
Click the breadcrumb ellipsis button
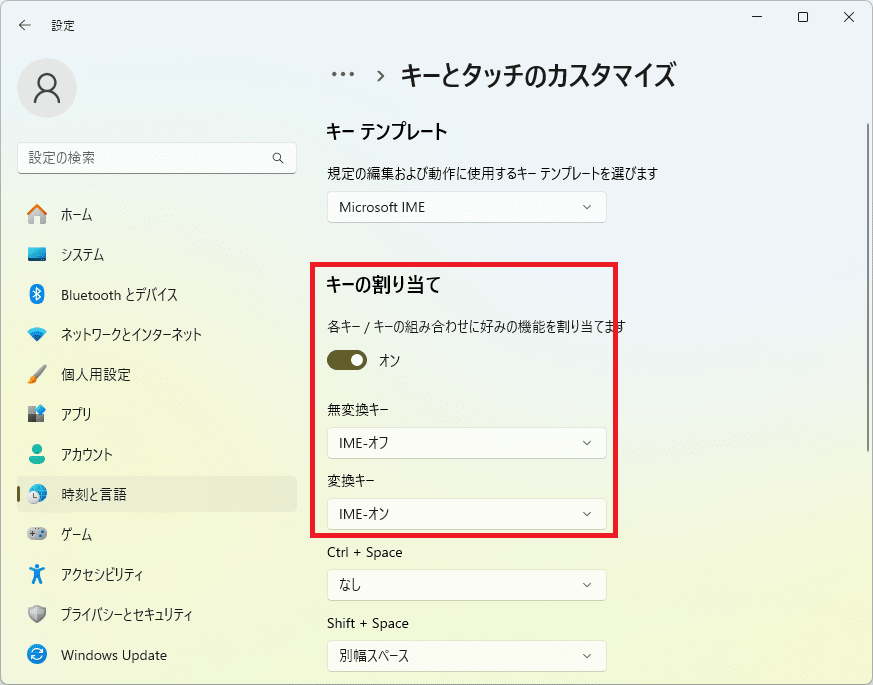342,75
